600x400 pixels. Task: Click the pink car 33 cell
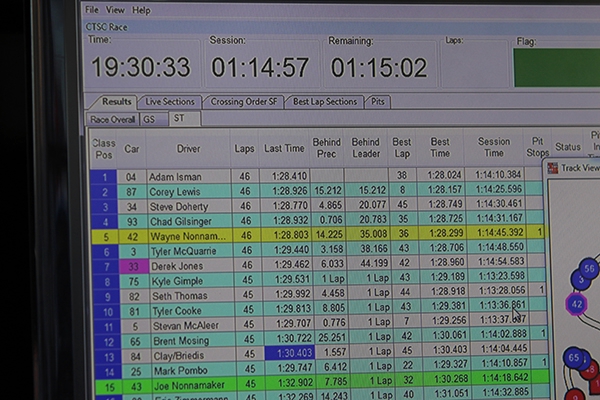pos(131,268)
